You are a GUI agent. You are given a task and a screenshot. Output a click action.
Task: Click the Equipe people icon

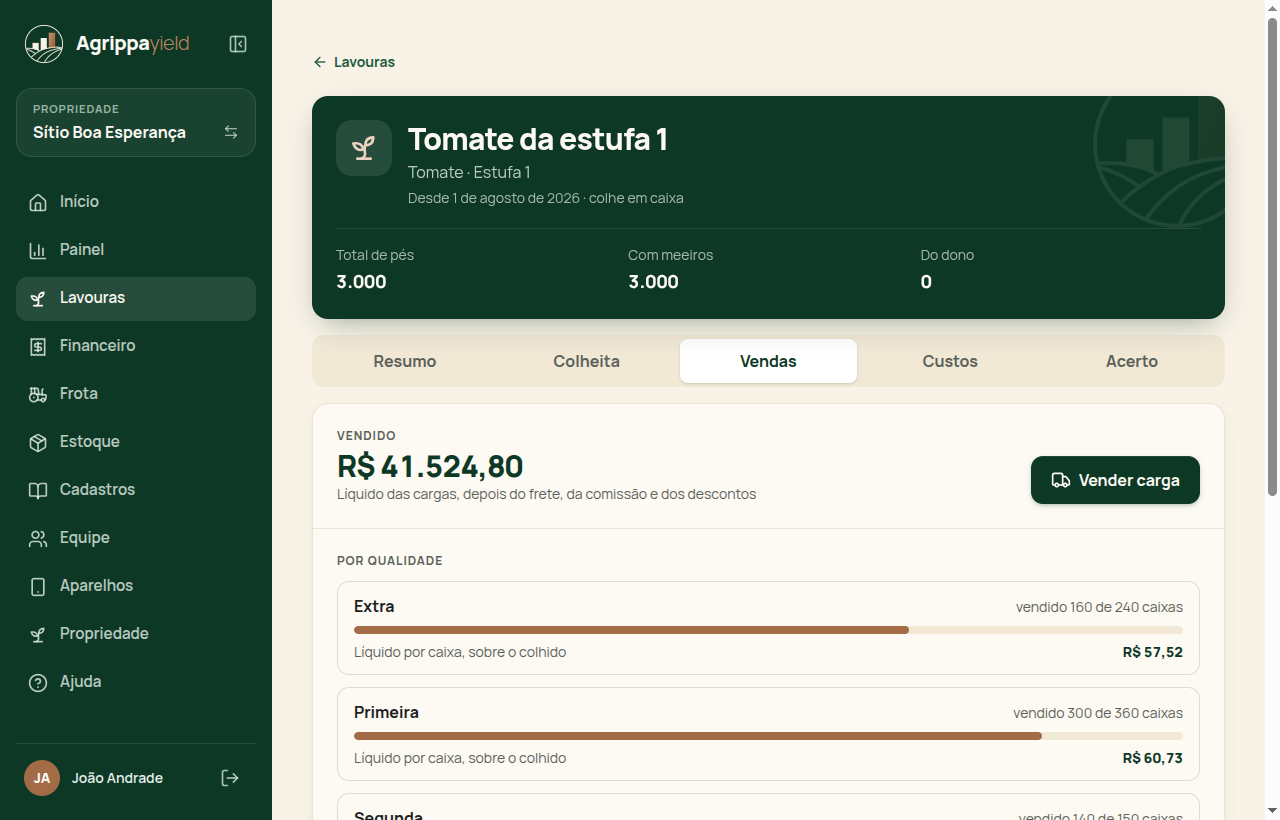click(x=38, y=538)
